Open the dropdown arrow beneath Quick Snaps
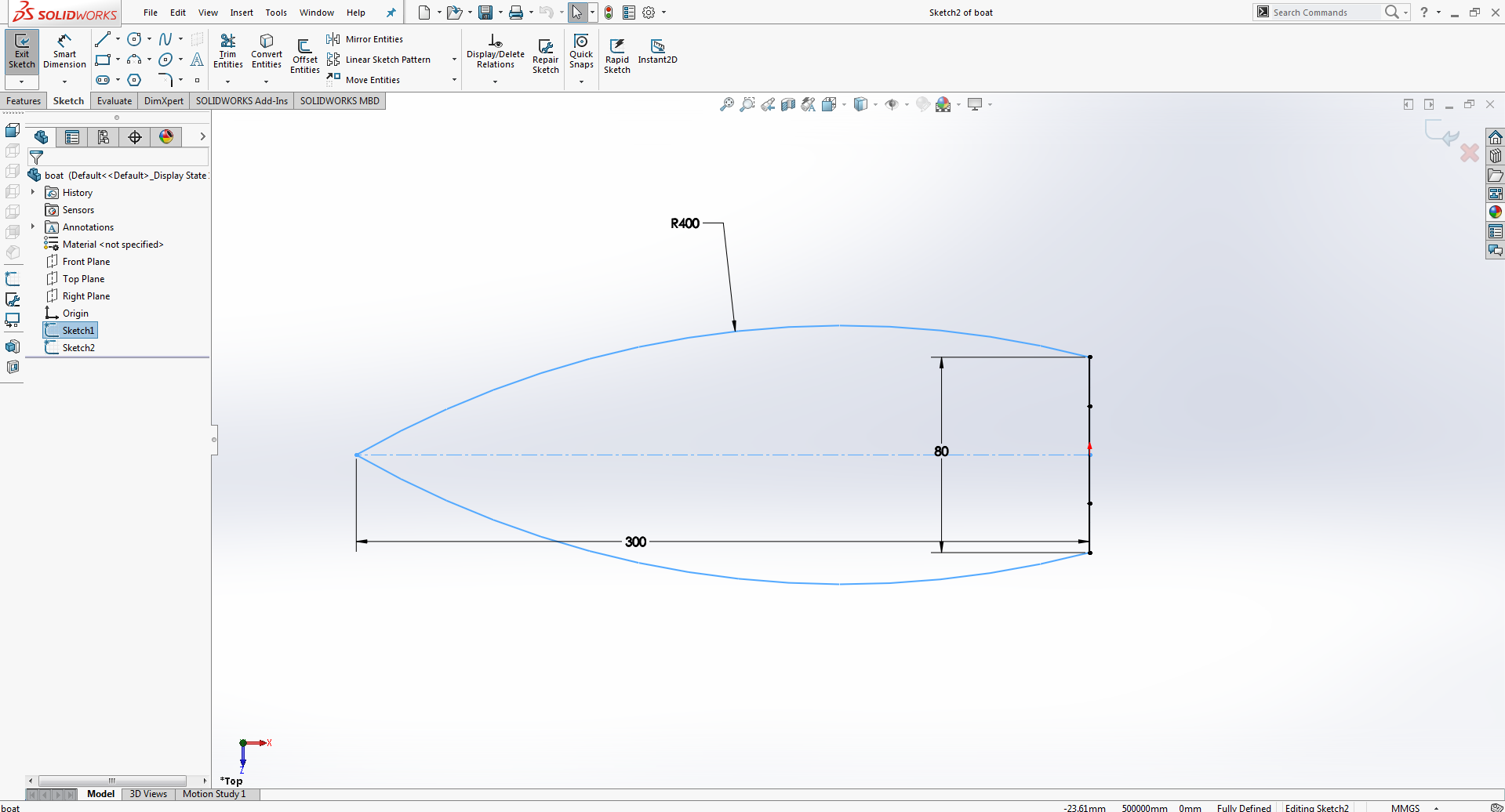The image size is (1505, 812). 581,82
